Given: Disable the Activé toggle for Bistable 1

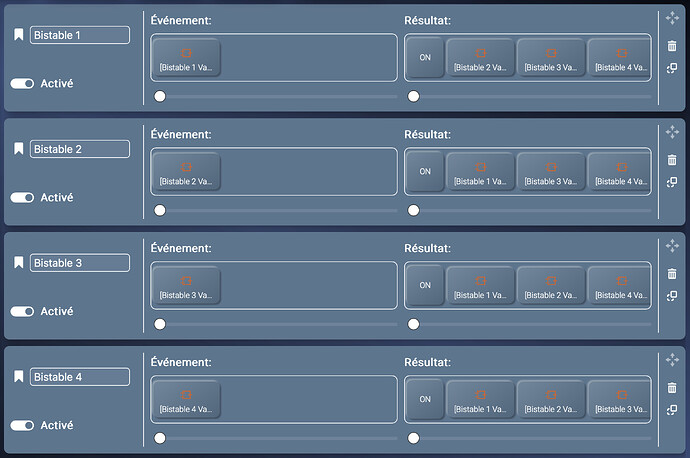Looking at the screenshot, I should click(x=22, y=84).
